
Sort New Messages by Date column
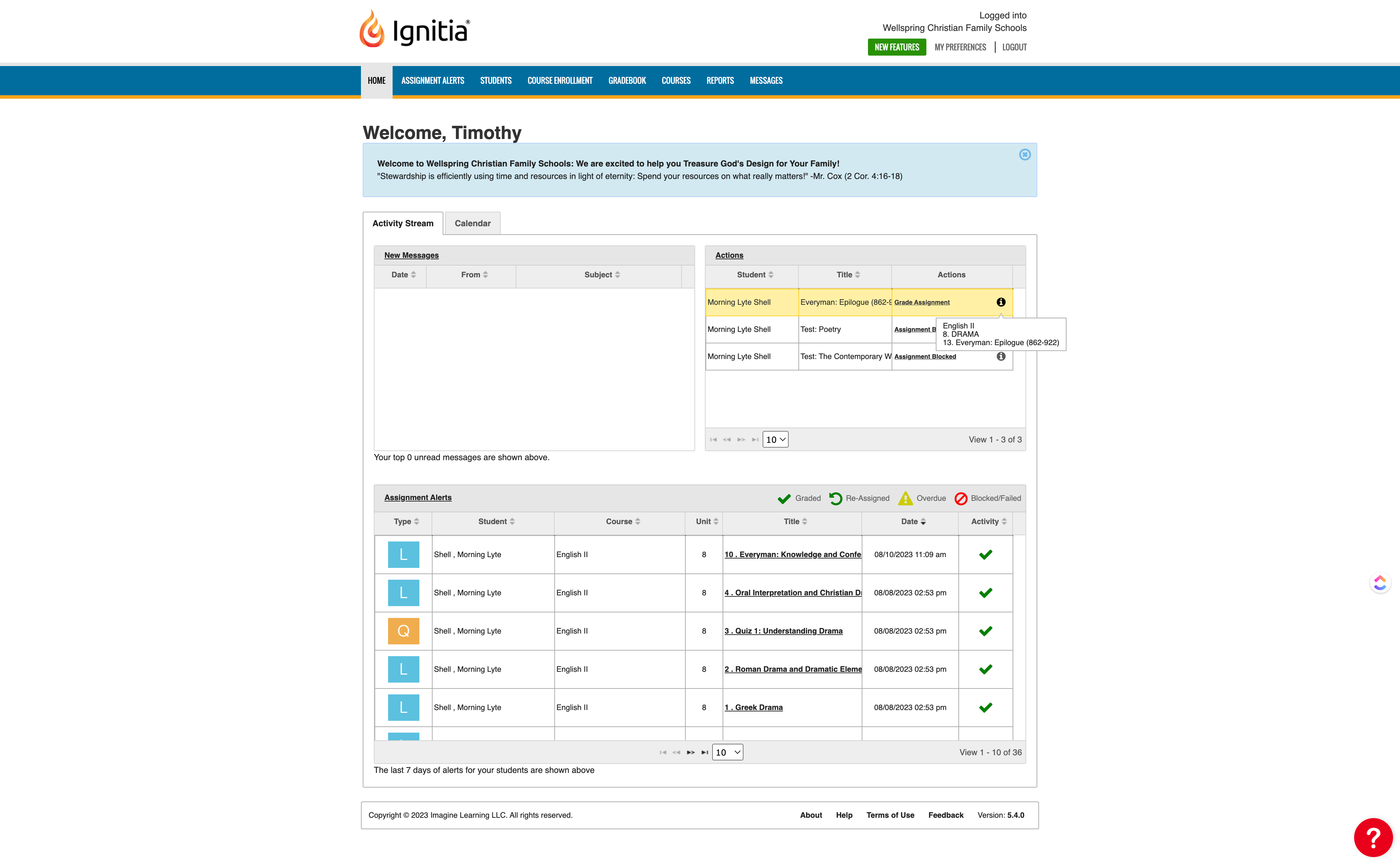click(403, 275)
